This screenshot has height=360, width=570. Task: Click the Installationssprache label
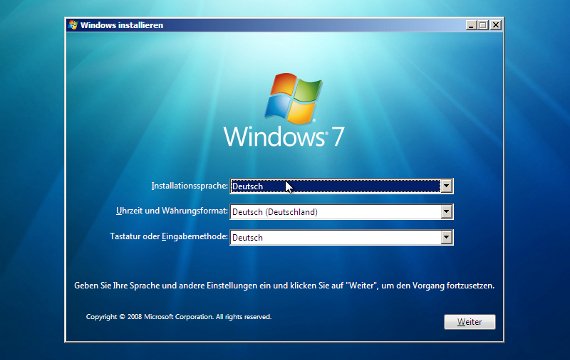coord(189,186)
